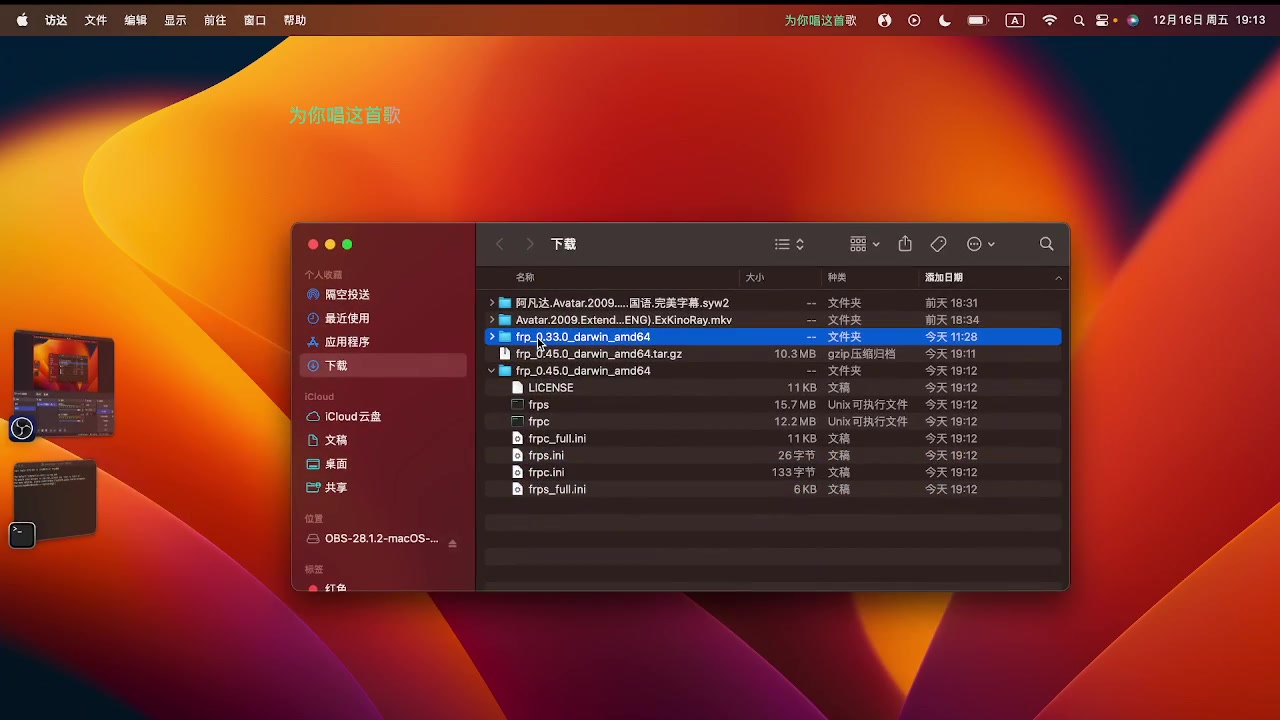Open the Apple menu
This screenshot has height=720, width=1280.
(22, 20)
